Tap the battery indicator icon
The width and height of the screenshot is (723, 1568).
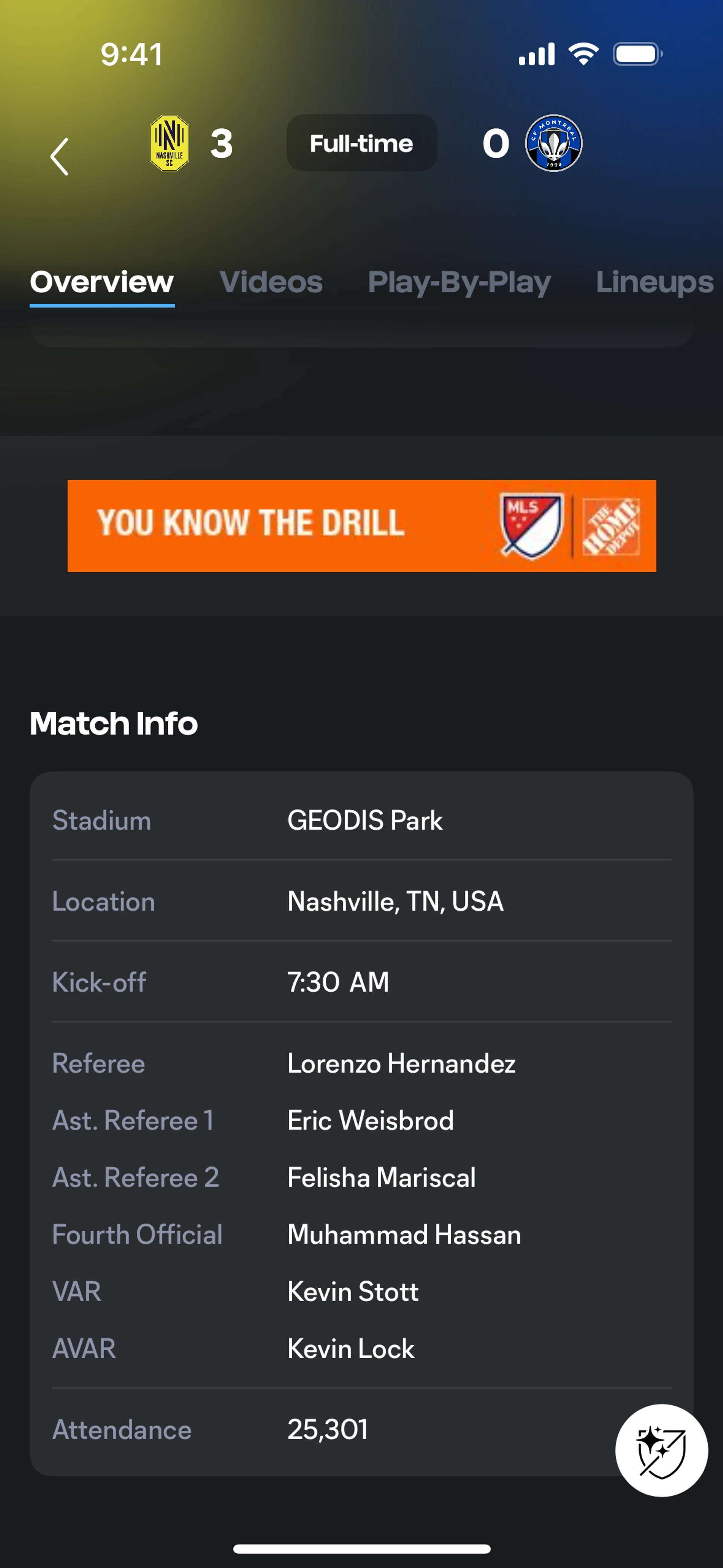point(637,54)
